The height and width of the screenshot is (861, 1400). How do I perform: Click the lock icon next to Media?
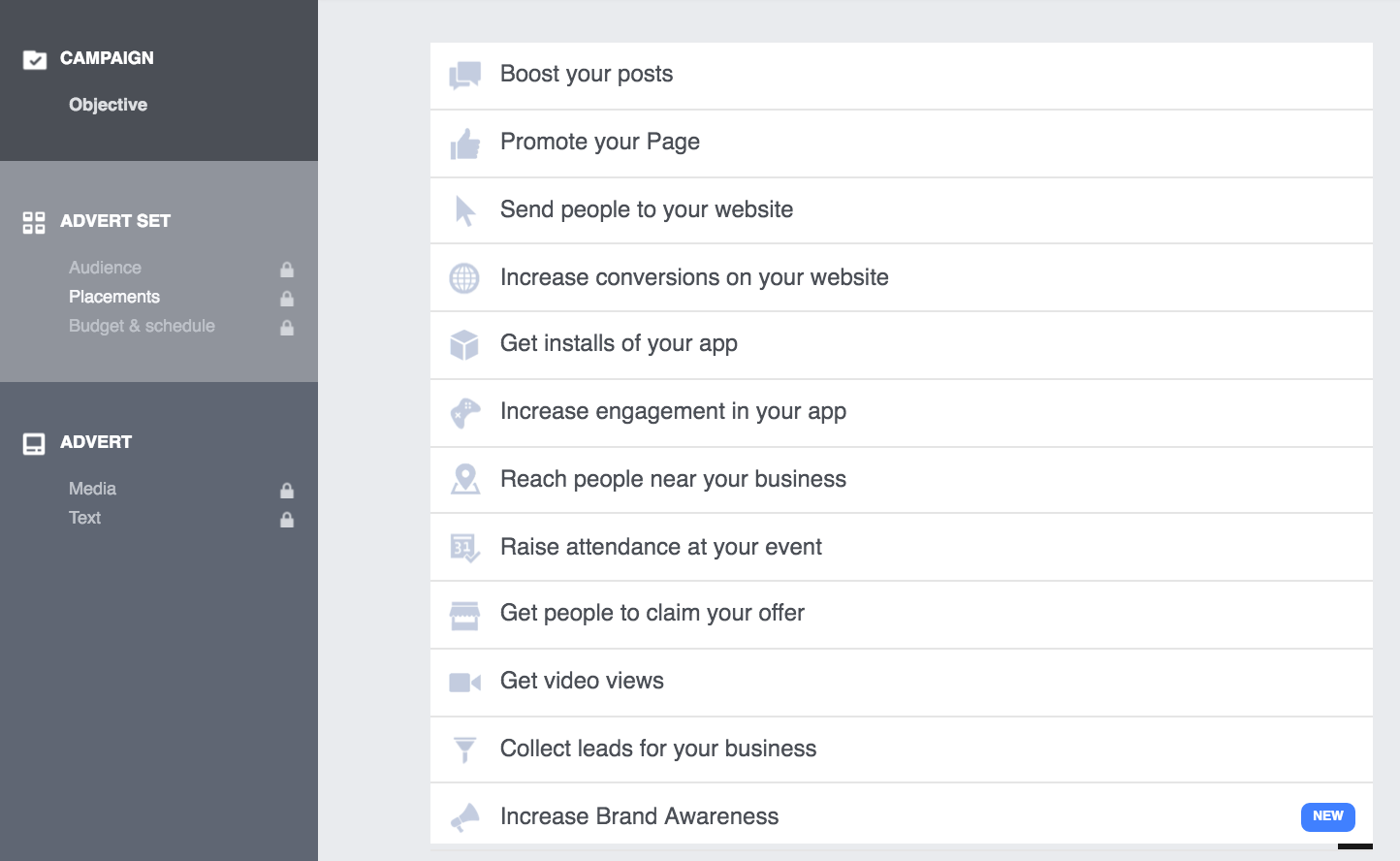click(x=287, y=490)
